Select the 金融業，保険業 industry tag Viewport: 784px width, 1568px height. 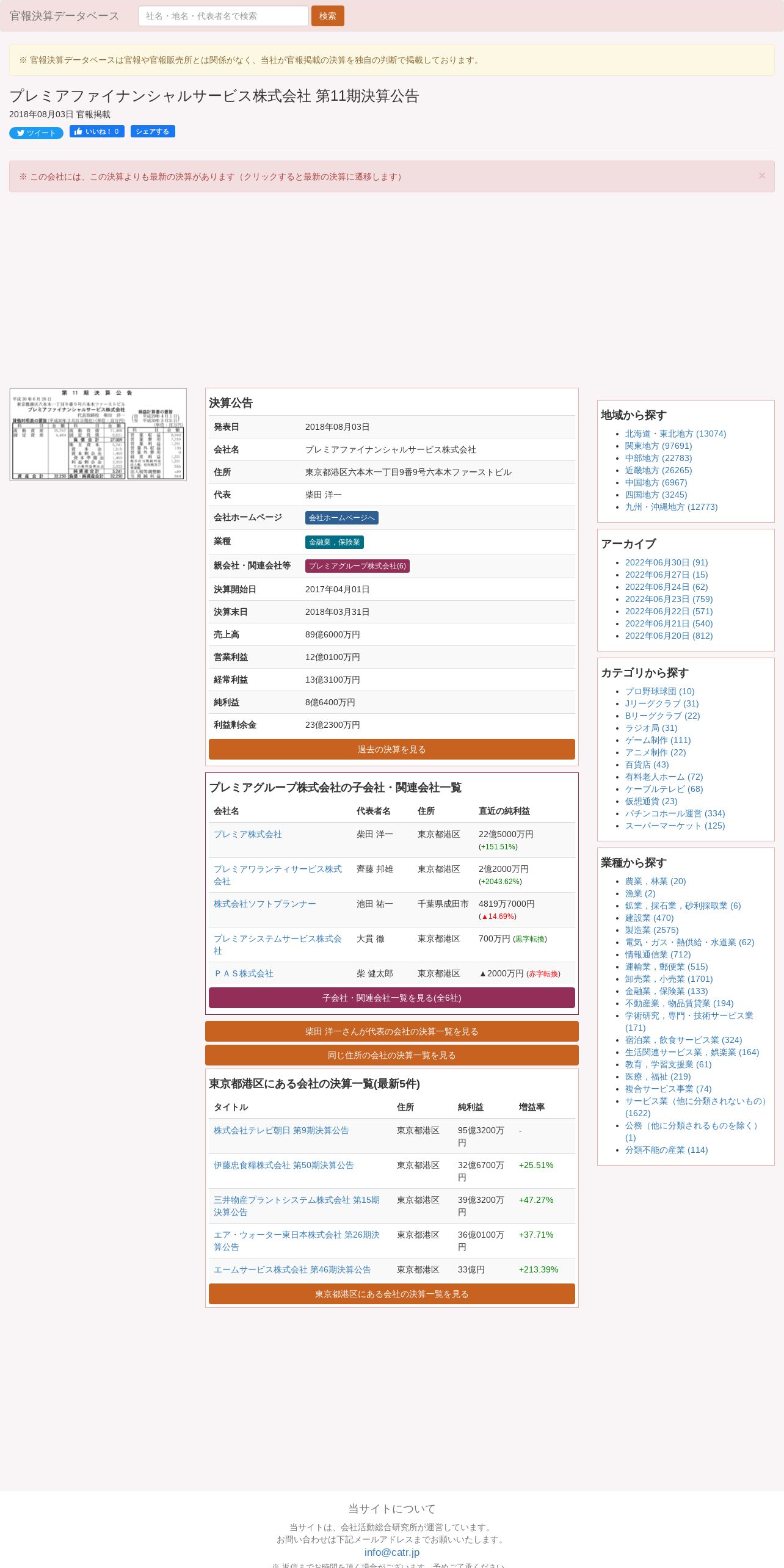click(x=335, y=542)
